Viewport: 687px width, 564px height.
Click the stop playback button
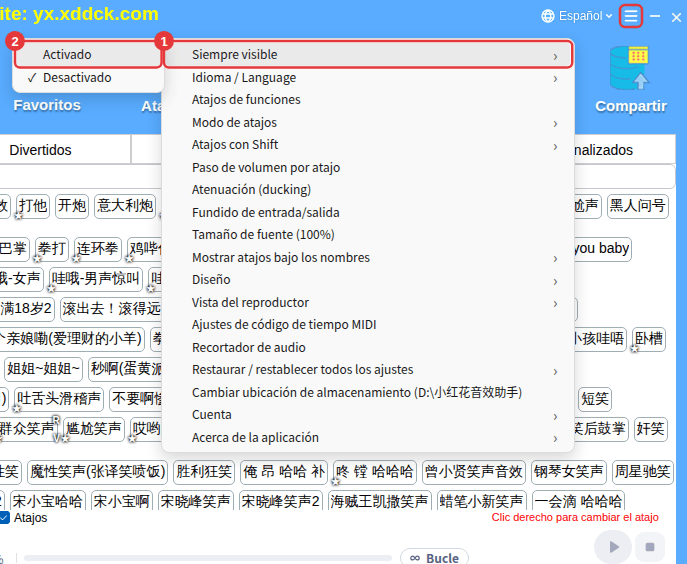(x=650, y=546)
